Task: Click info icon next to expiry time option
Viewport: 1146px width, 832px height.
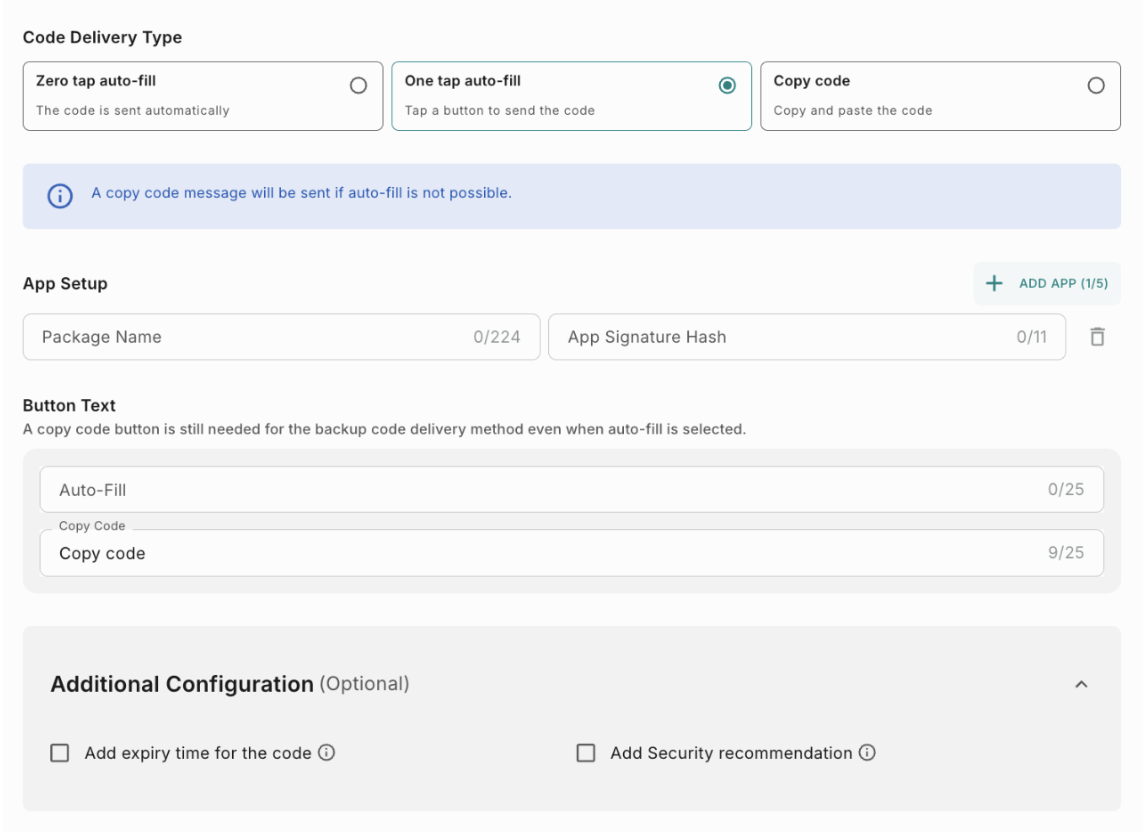Action: point(326,753)
